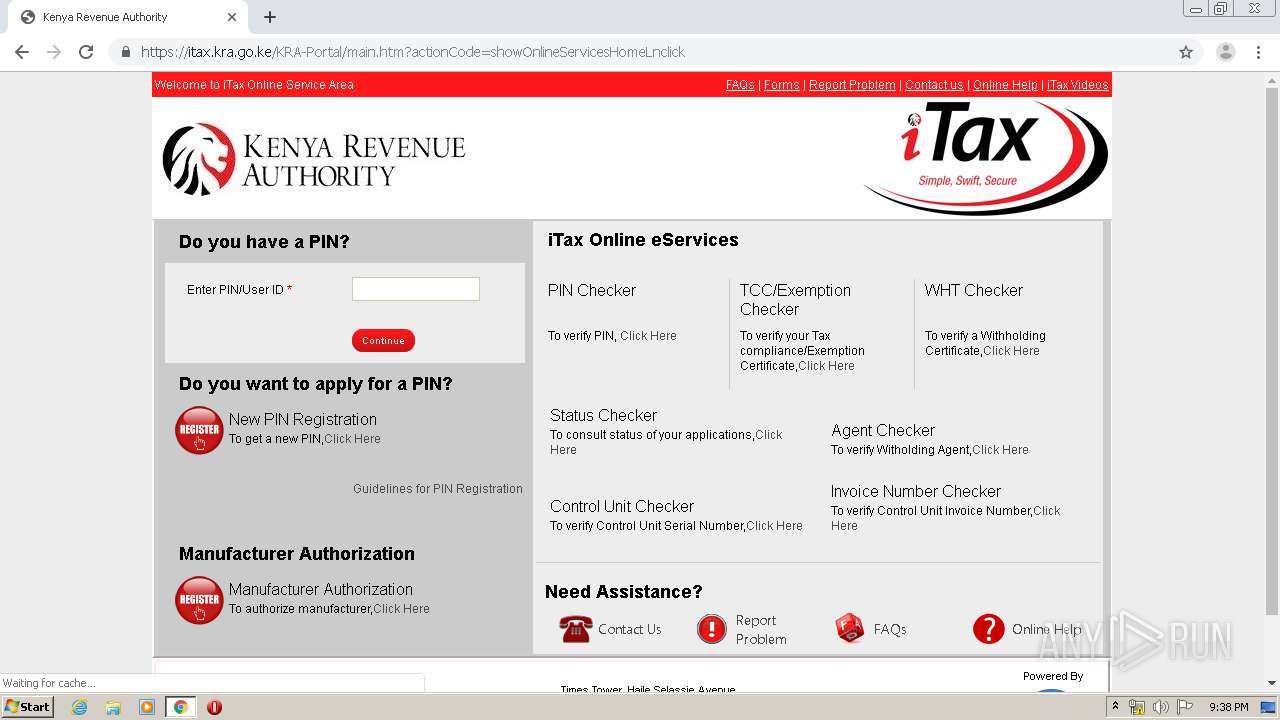Click the red shield taskbar icon
The height and width of the screenshot is (720, 1280).
pyautogui.click(x=214, y=707)
